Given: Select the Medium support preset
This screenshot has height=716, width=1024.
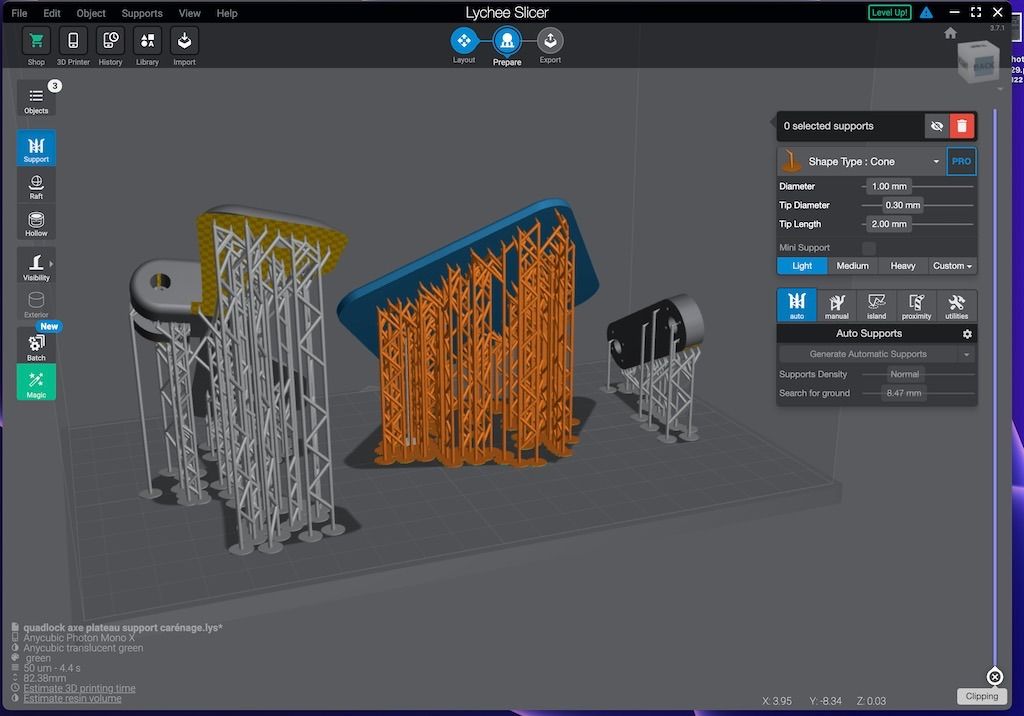Looking at the screenshot, I should [852, 266].
